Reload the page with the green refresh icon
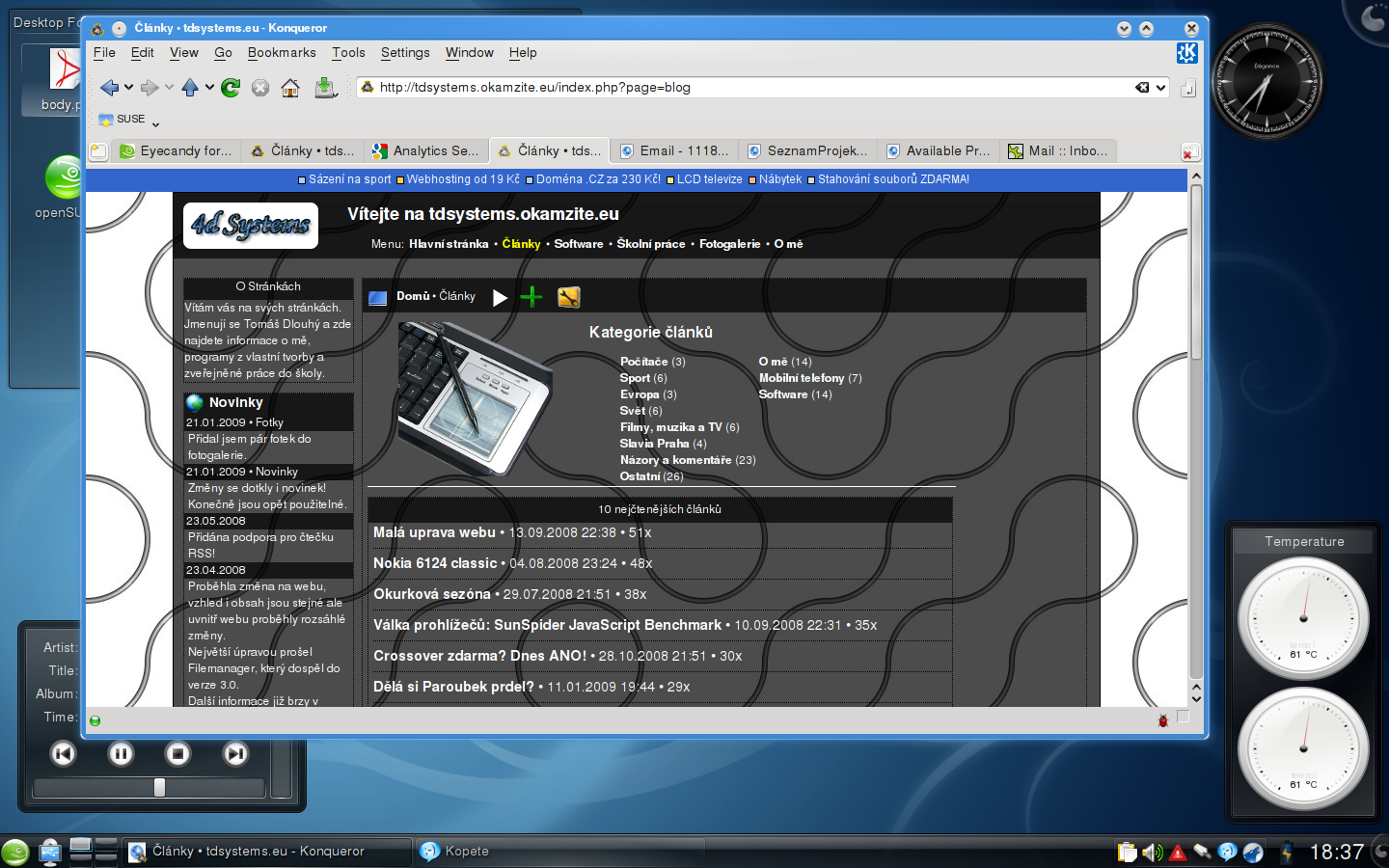 pyautogui.click(x=231, y=88)
